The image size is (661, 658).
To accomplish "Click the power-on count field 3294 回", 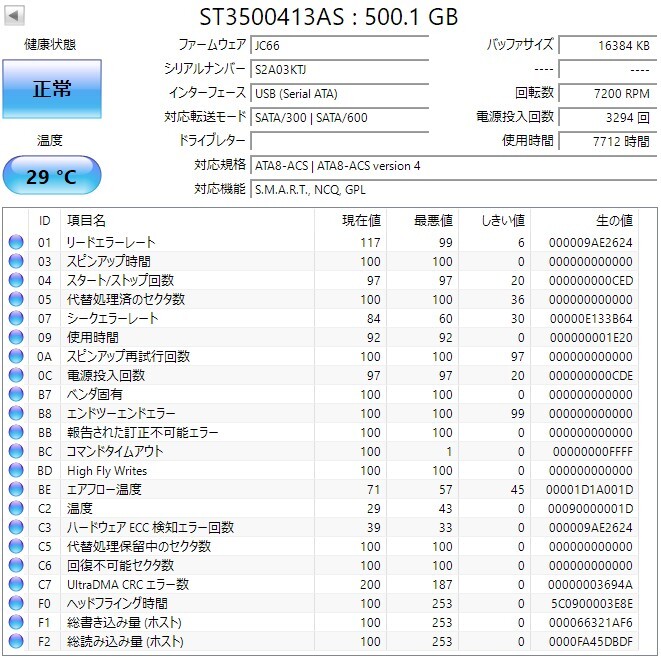I will click(x=608, y=117).
